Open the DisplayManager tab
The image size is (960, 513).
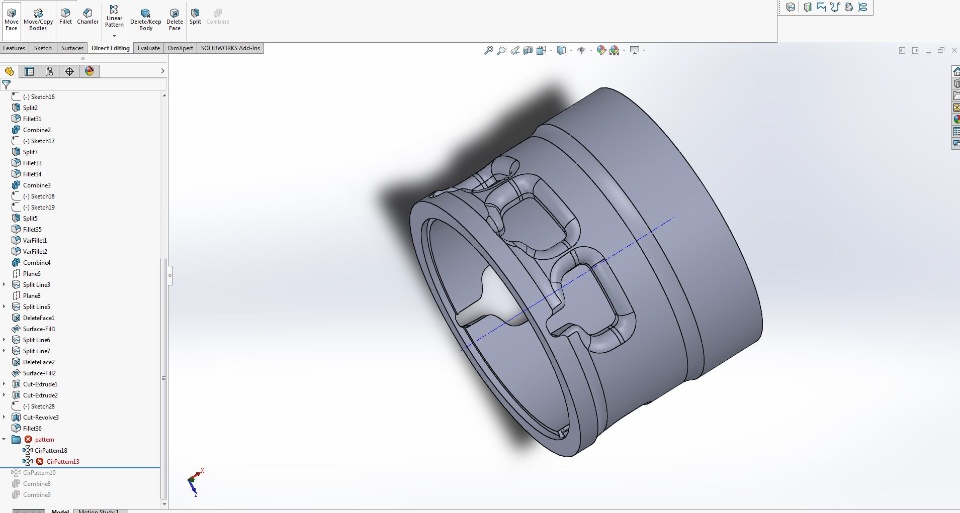tap(89, 72)
